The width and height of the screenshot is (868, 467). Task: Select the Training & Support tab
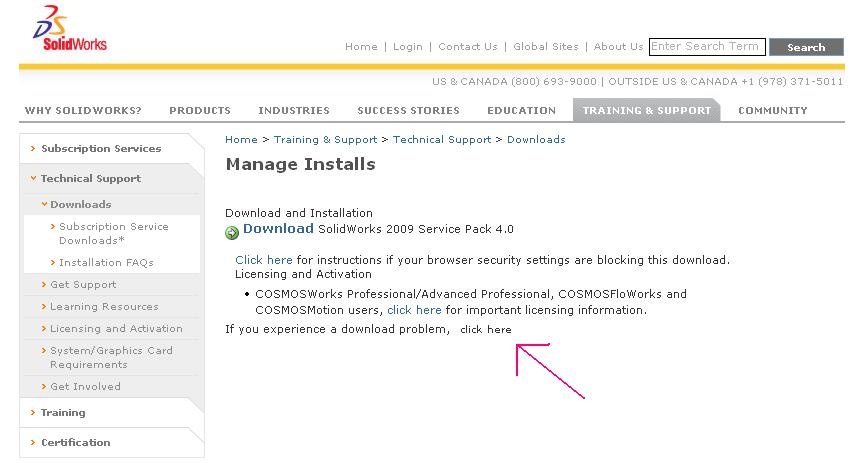coord(647,110)
